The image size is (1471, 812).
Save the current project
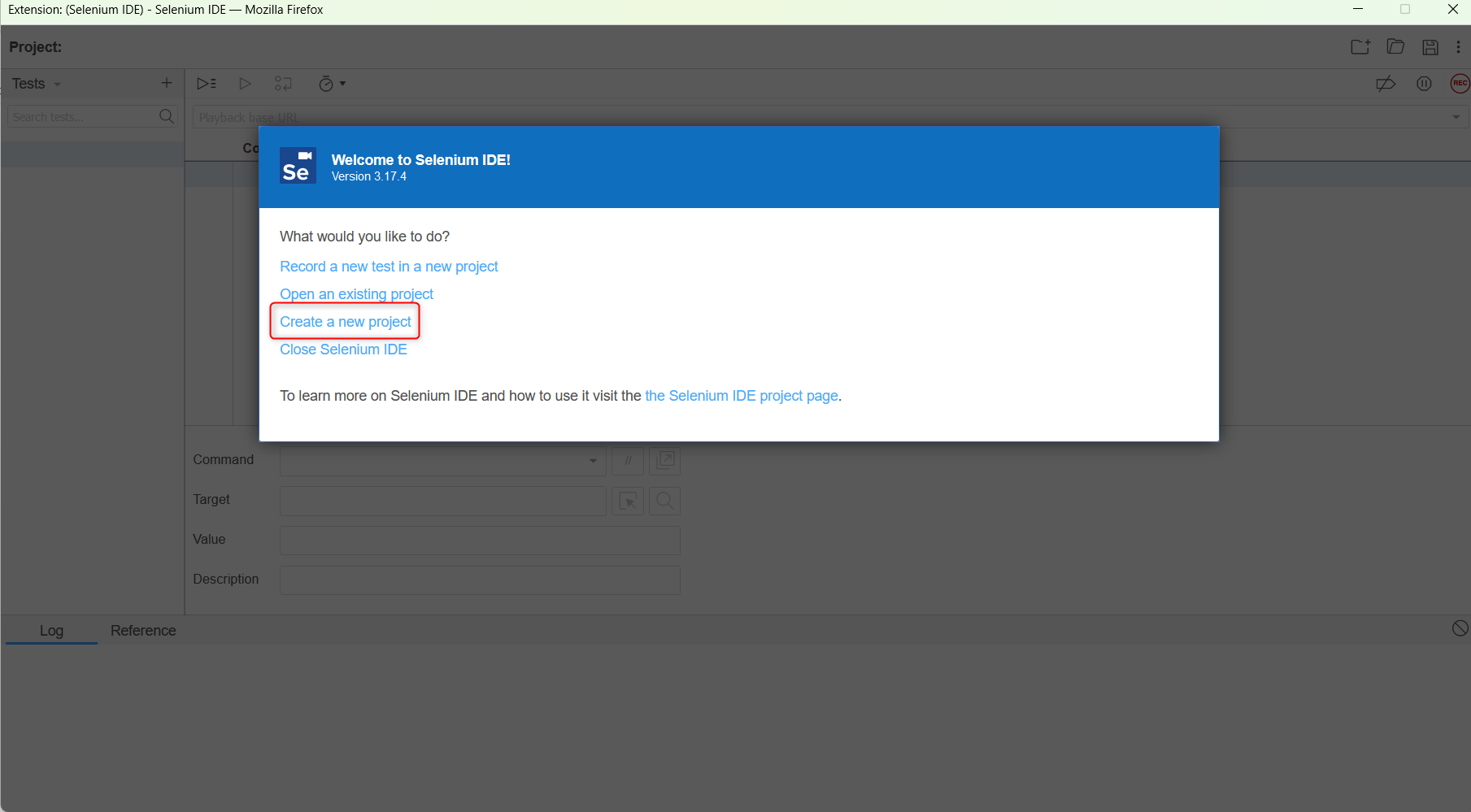1430,46
